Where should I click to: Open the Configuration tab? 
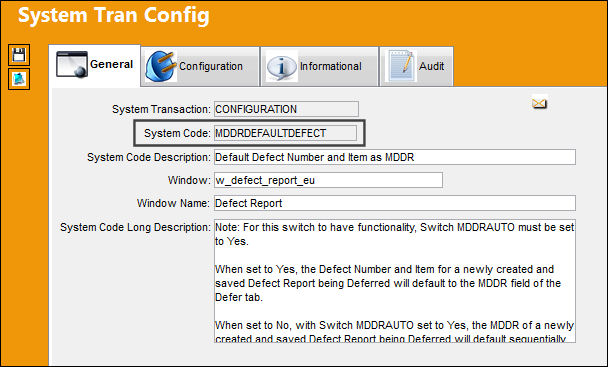click(x=200, y=66)
